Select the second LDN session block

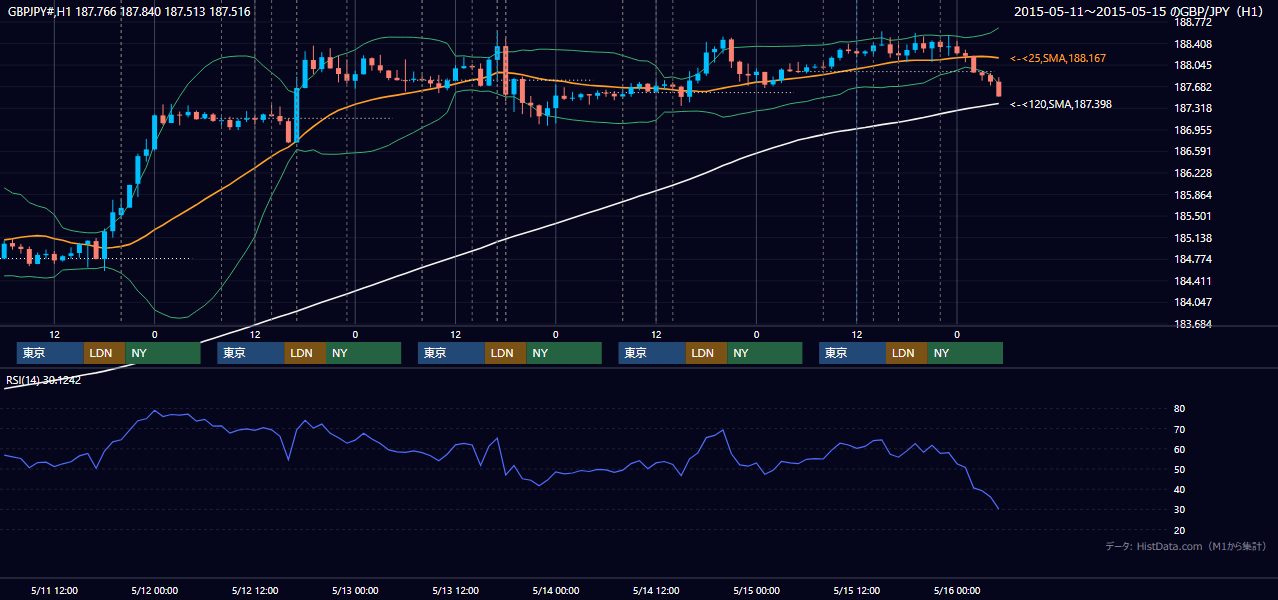pyautogui.click(x=305, y=353)
